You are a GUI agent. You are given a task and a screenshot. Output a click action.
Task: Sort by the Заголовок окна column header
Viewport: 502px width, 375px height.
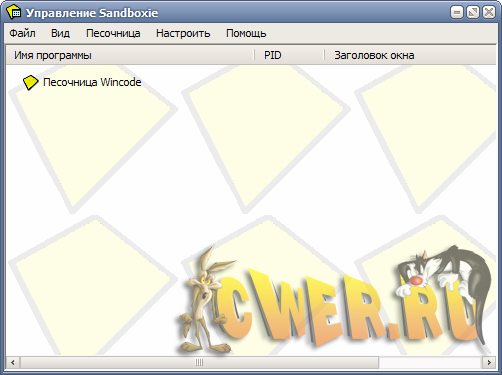tap(410, 55)
